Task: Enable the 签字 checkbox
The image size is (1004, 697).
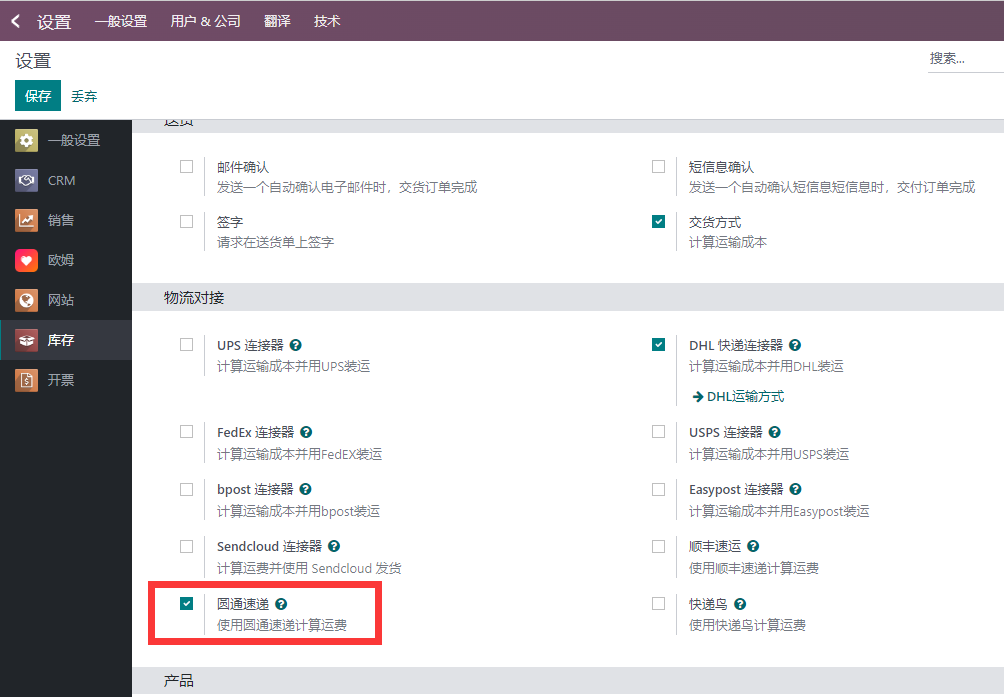Action: [186, 221]
